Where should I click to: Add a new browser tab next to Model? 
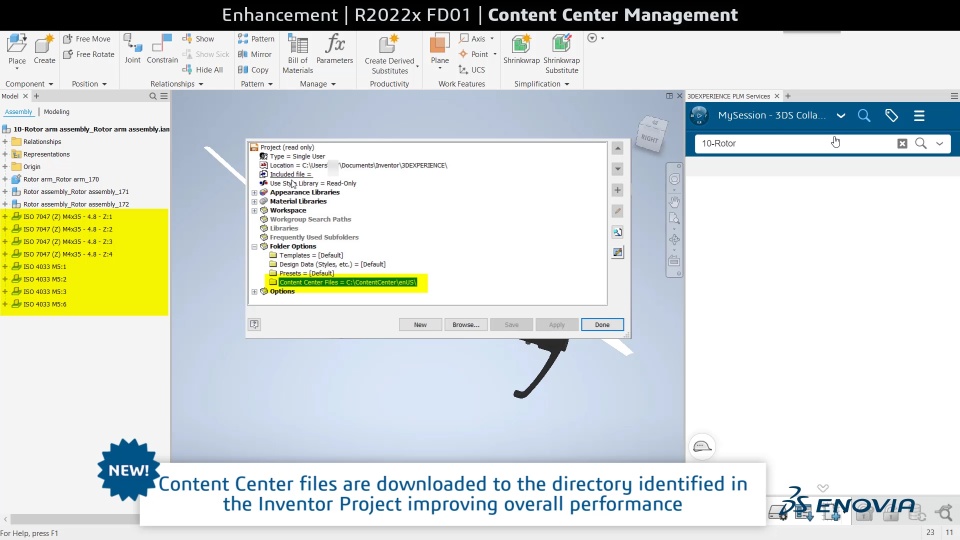tap(36, 96)
